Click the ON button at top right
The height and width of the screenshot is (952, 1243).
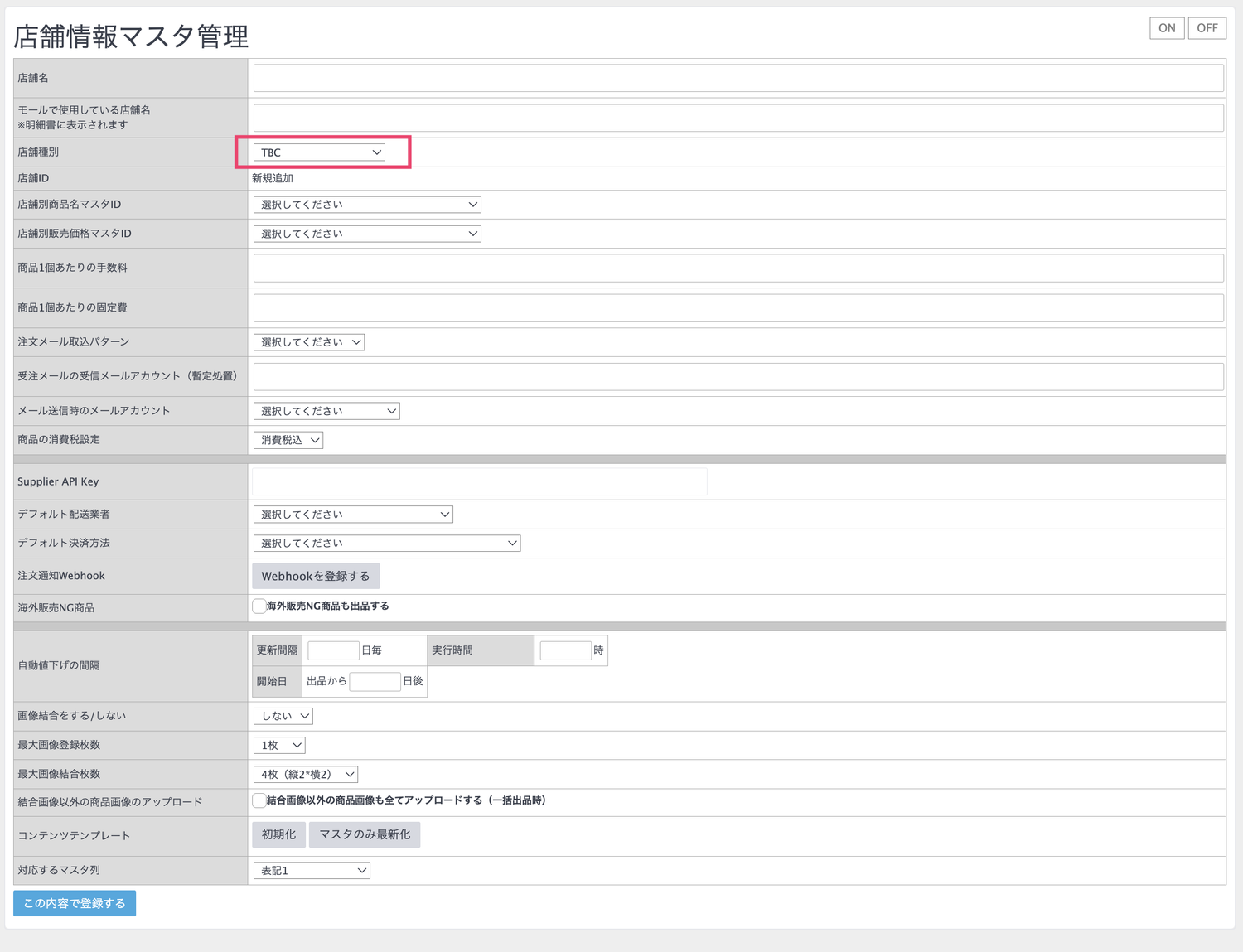coord(1167,28)
